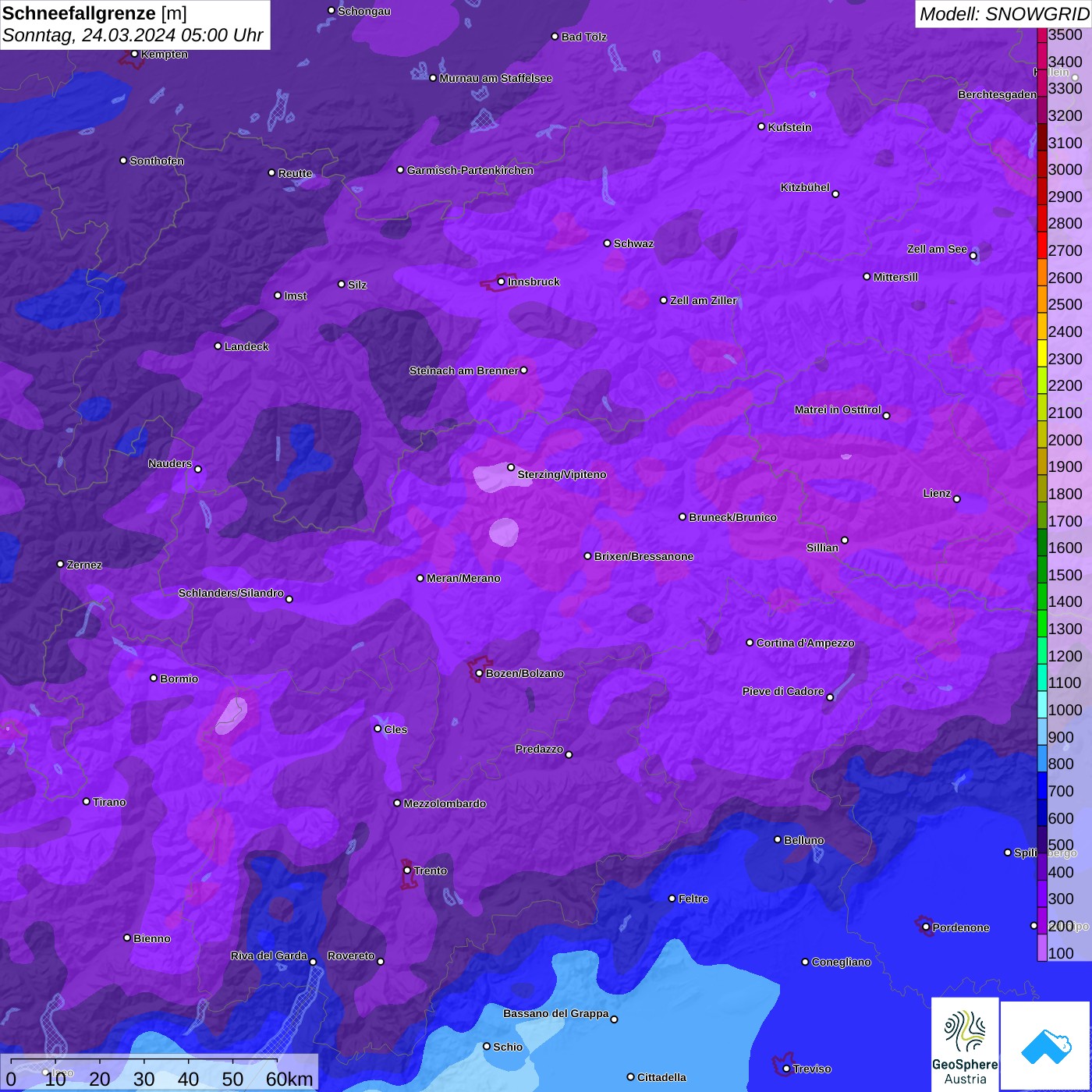This screenshot has width=1092, height=1092.
Task: Click the Belluno location dot
Action: pyautogui.click(x=778, y=839)
